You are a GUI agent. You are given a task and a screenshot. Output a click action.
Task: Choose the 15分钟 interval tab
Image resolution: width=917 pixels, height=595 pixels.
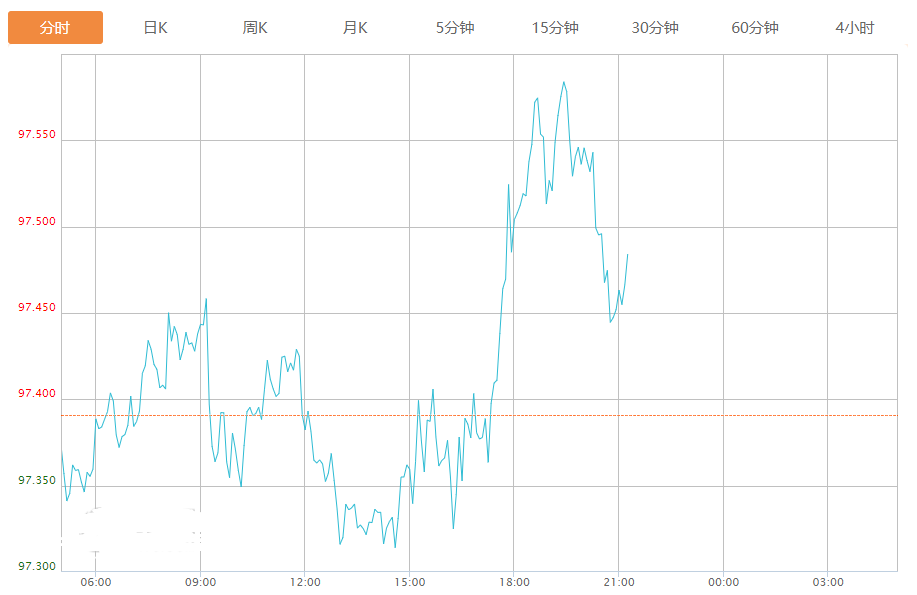click(555, 28)
